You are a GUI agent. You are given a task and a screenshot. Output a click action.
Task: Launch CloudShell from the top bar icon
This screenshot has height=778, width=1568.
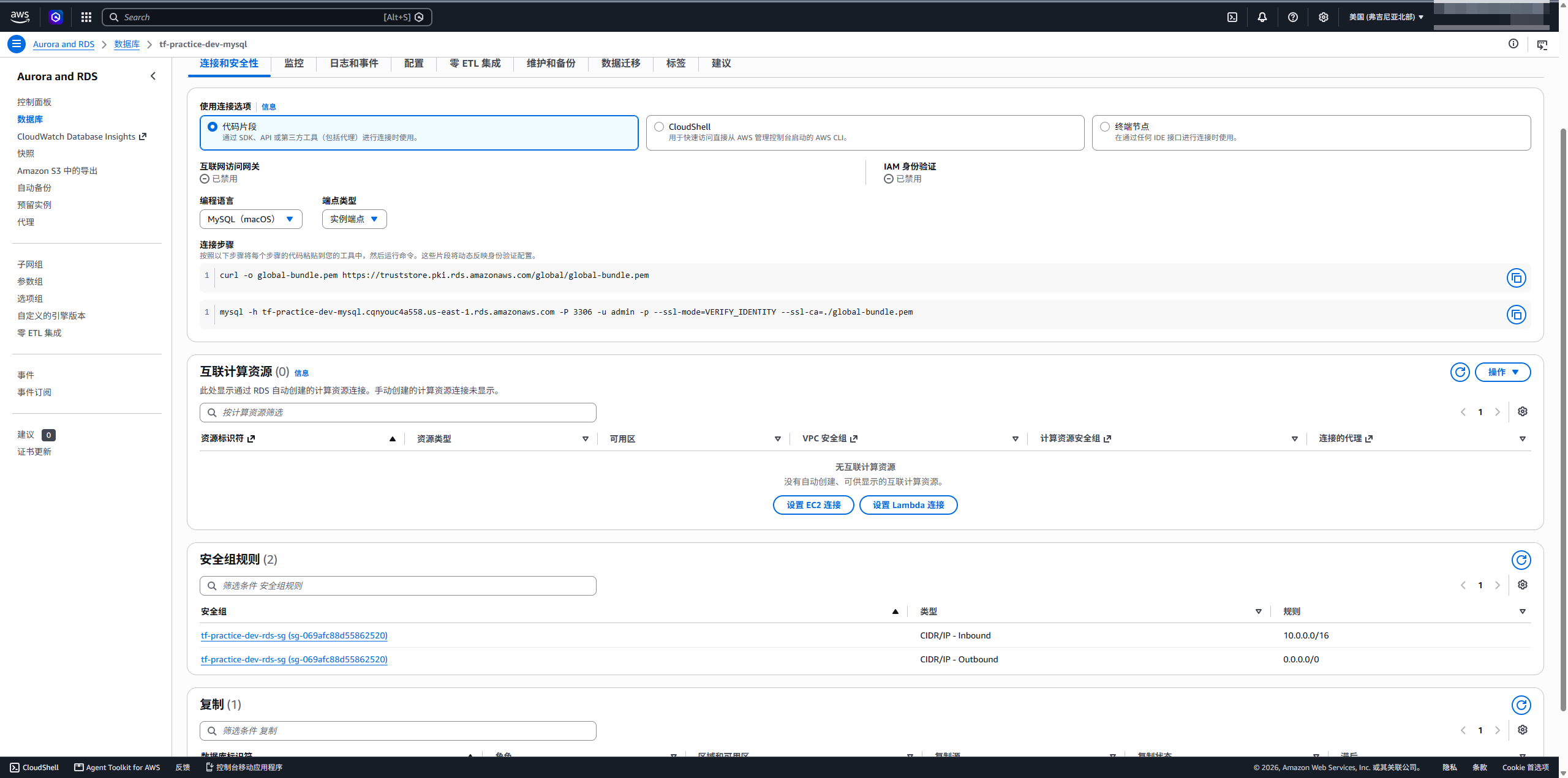coord(1232,17)
